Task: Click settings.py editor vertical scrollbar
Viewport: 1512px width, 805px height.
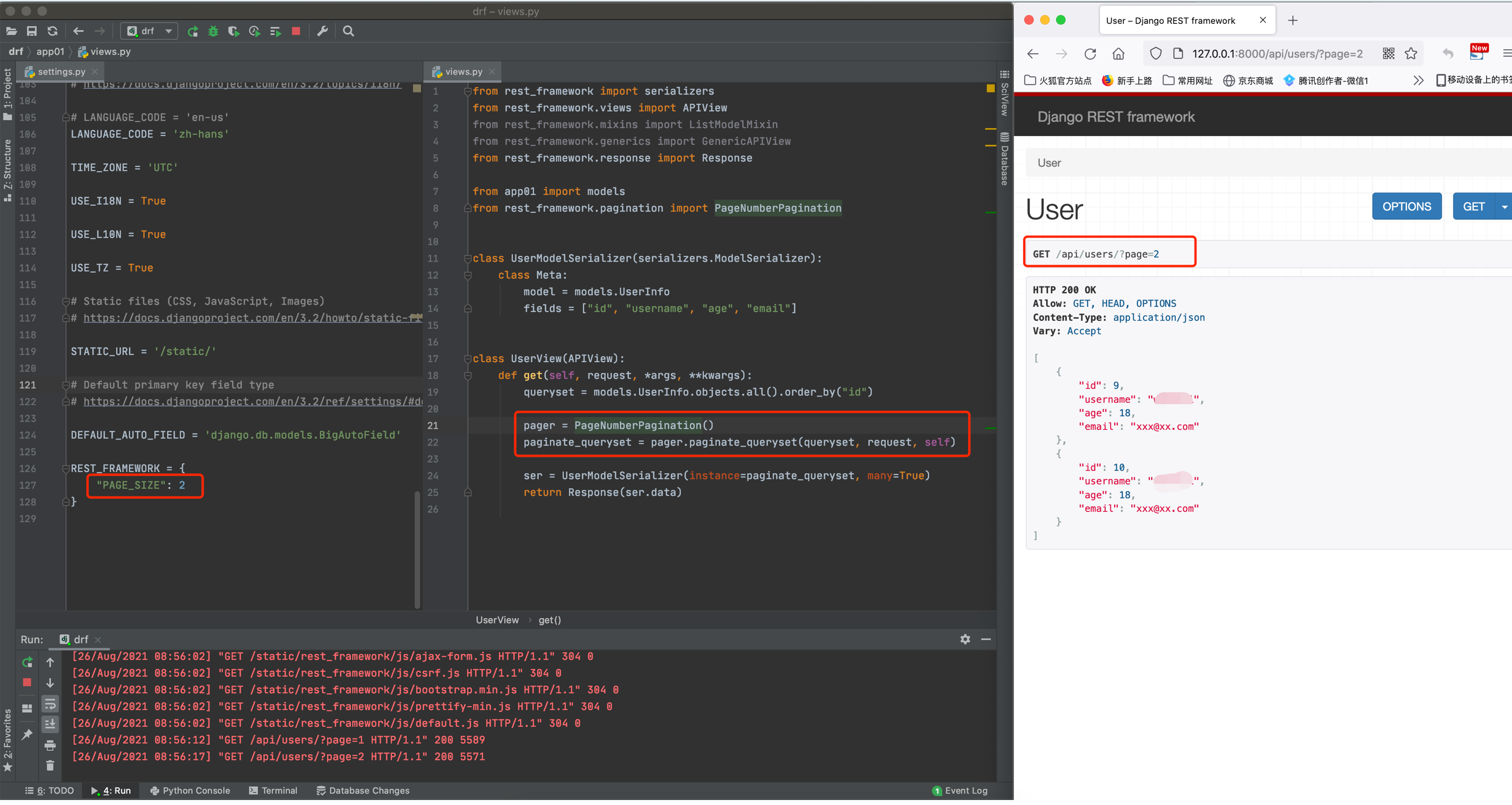Action: [417, 549]
